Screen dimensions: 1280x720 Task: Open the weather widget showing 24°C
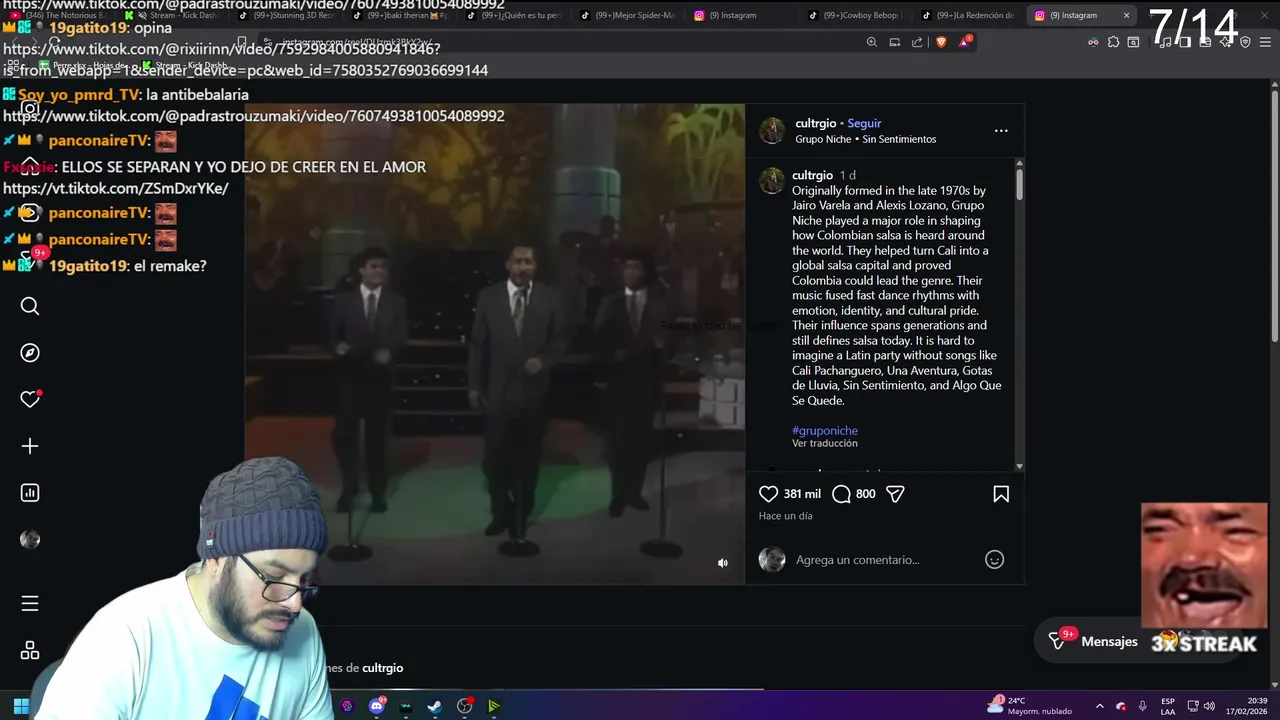tap(1029, 706)
